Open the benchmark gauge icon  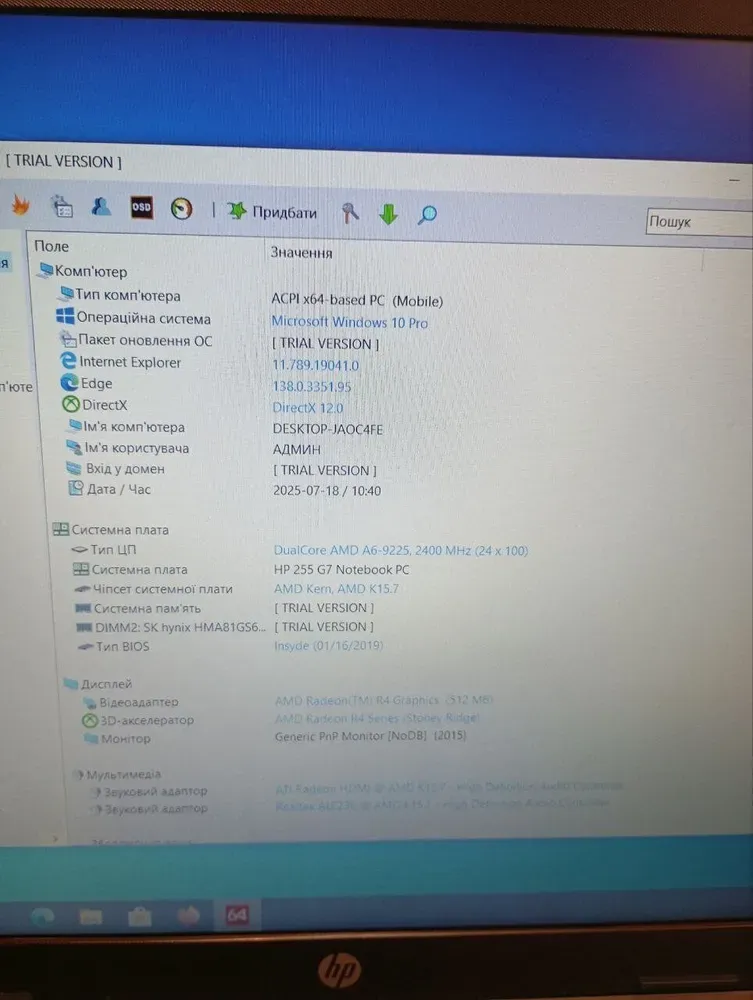(181, 208)
